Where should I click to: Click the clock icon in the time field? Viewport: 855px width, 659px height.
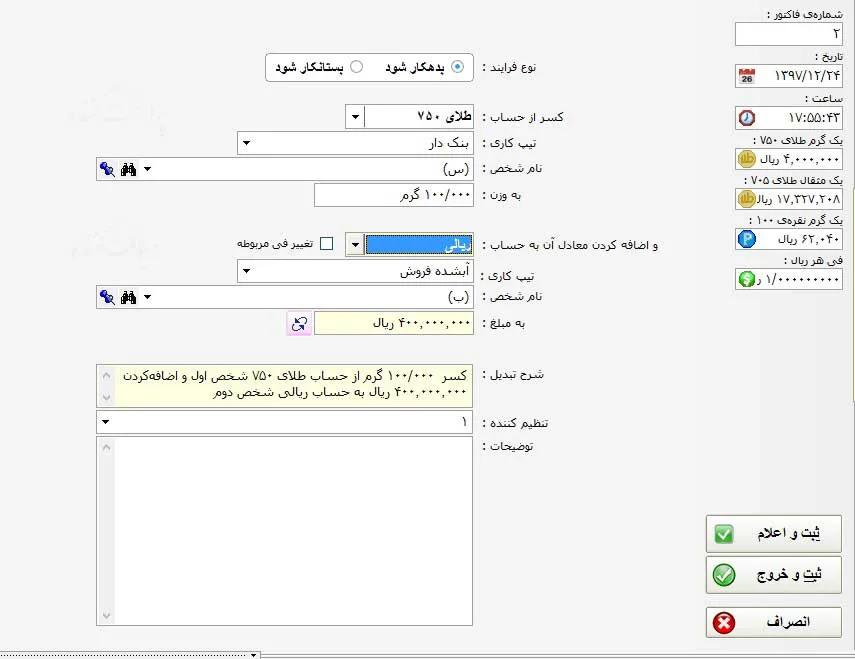(746, 118)
